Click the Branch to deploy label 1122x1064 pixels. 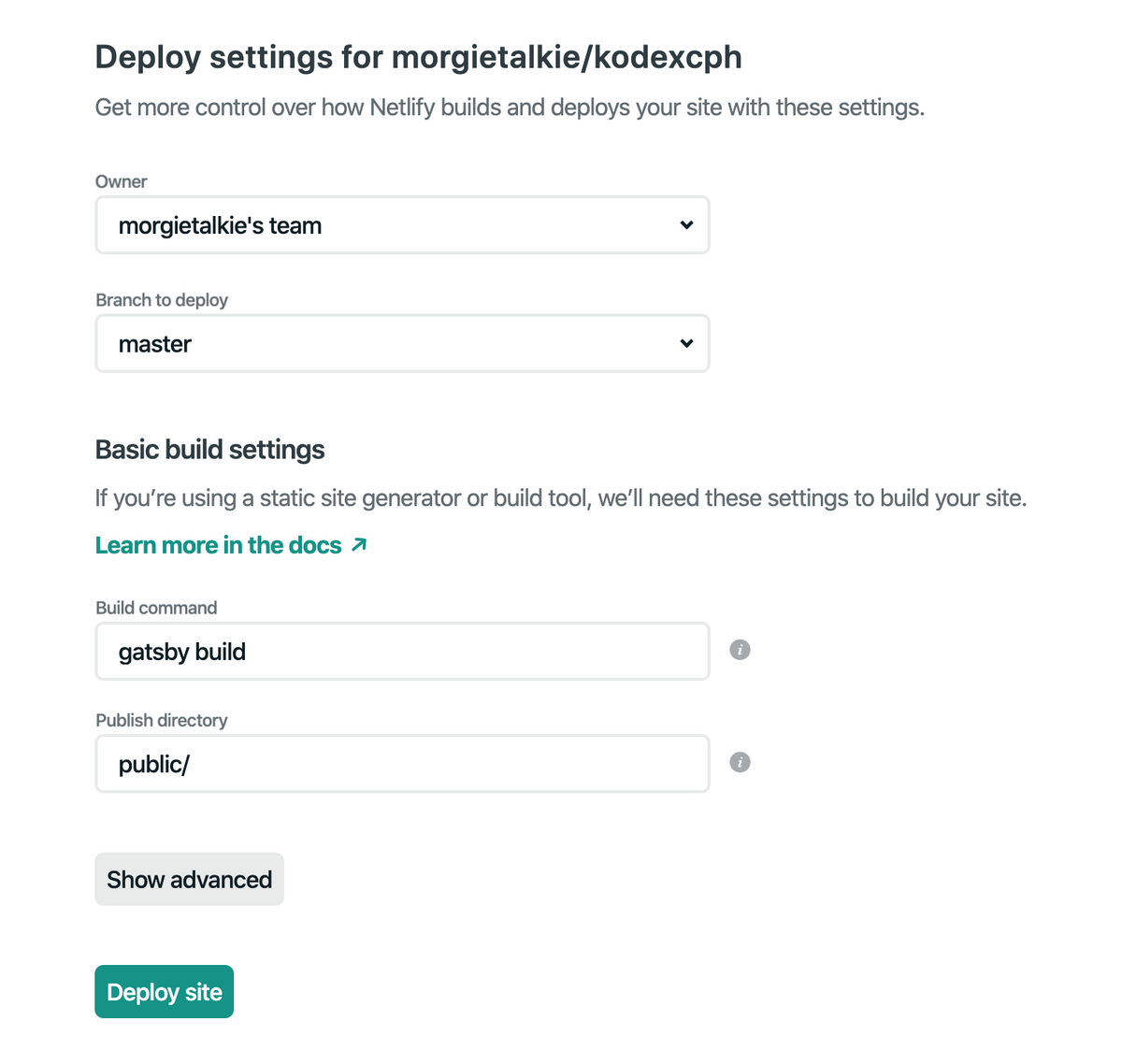pyautogui.click(x=162, y=300)
